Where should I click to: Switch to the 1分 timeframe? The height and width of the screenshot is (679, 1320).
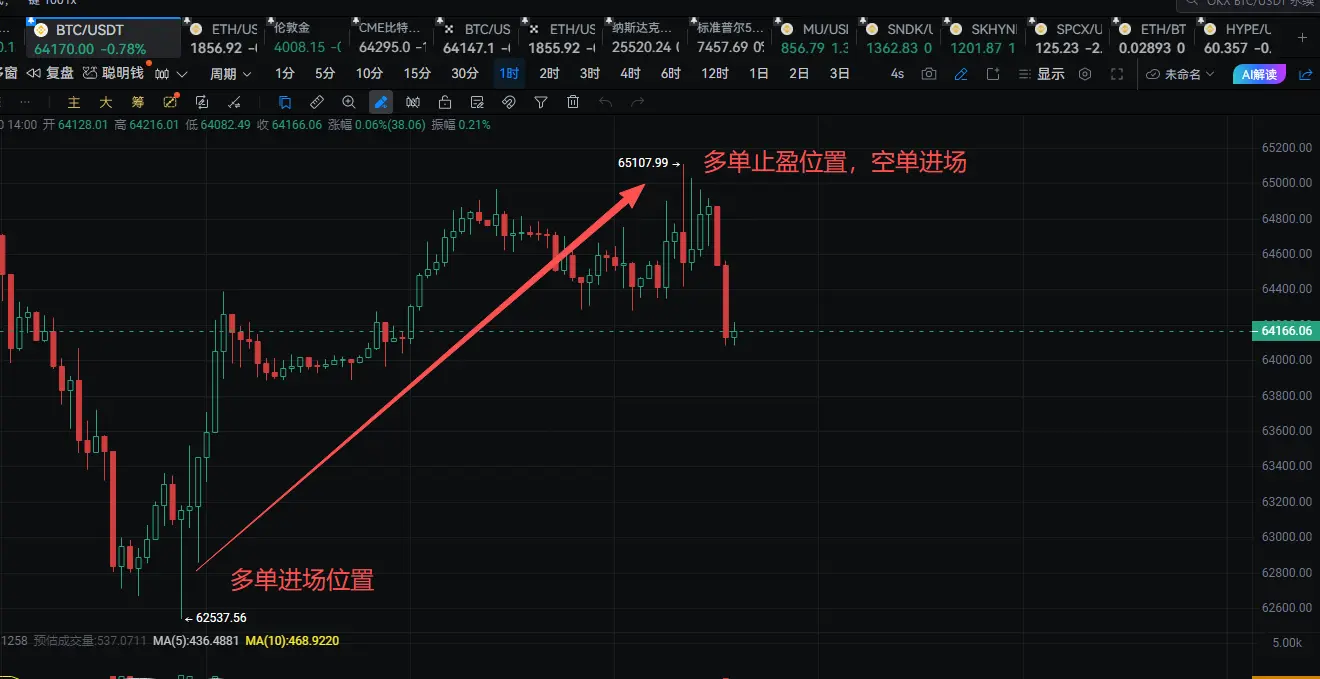click(x=285, y=73)
